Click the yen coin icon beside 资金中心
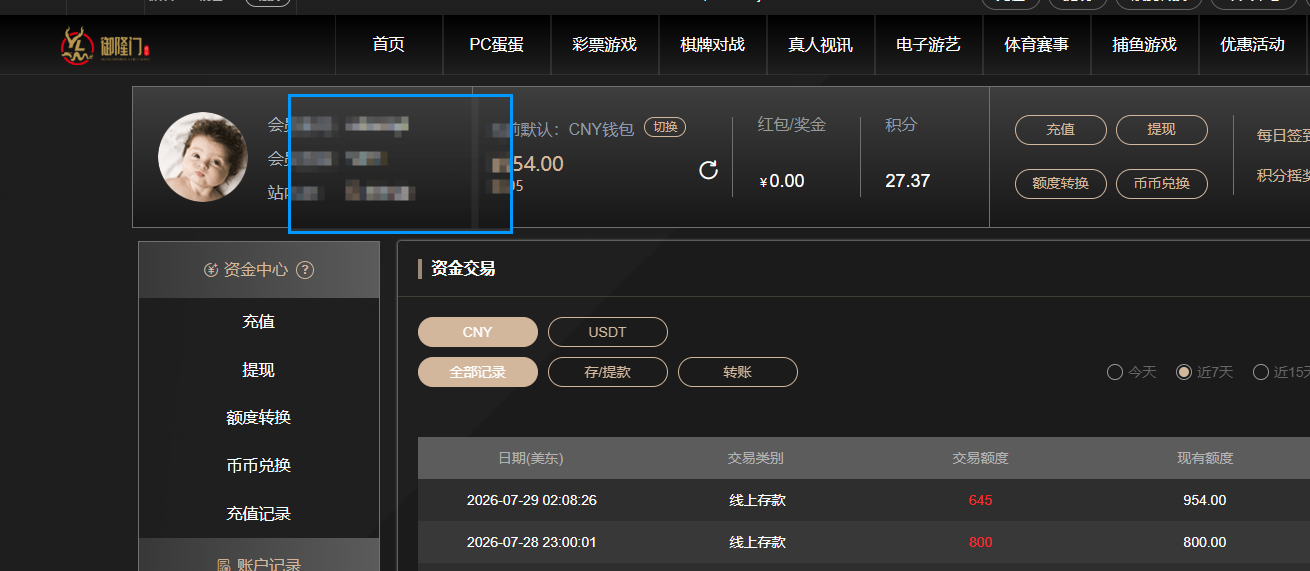 coord(211,270)
